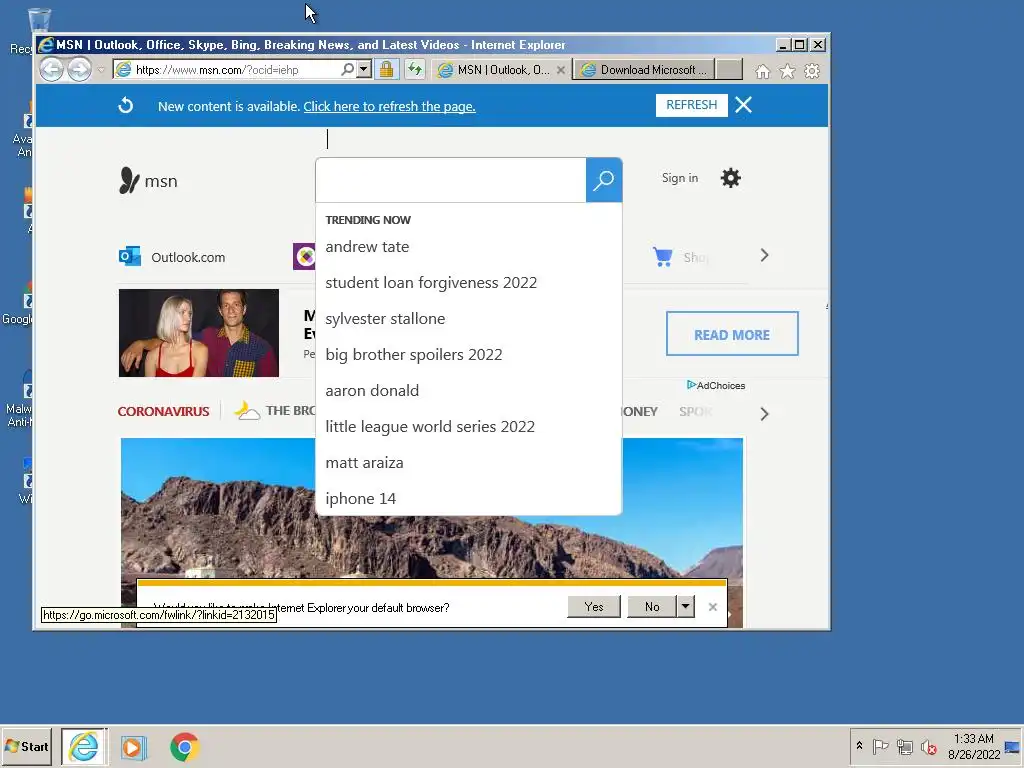Click the muted volume tray icon
Image resolution: width=1024 pixels, height=768 pixels.
(928, 746)
